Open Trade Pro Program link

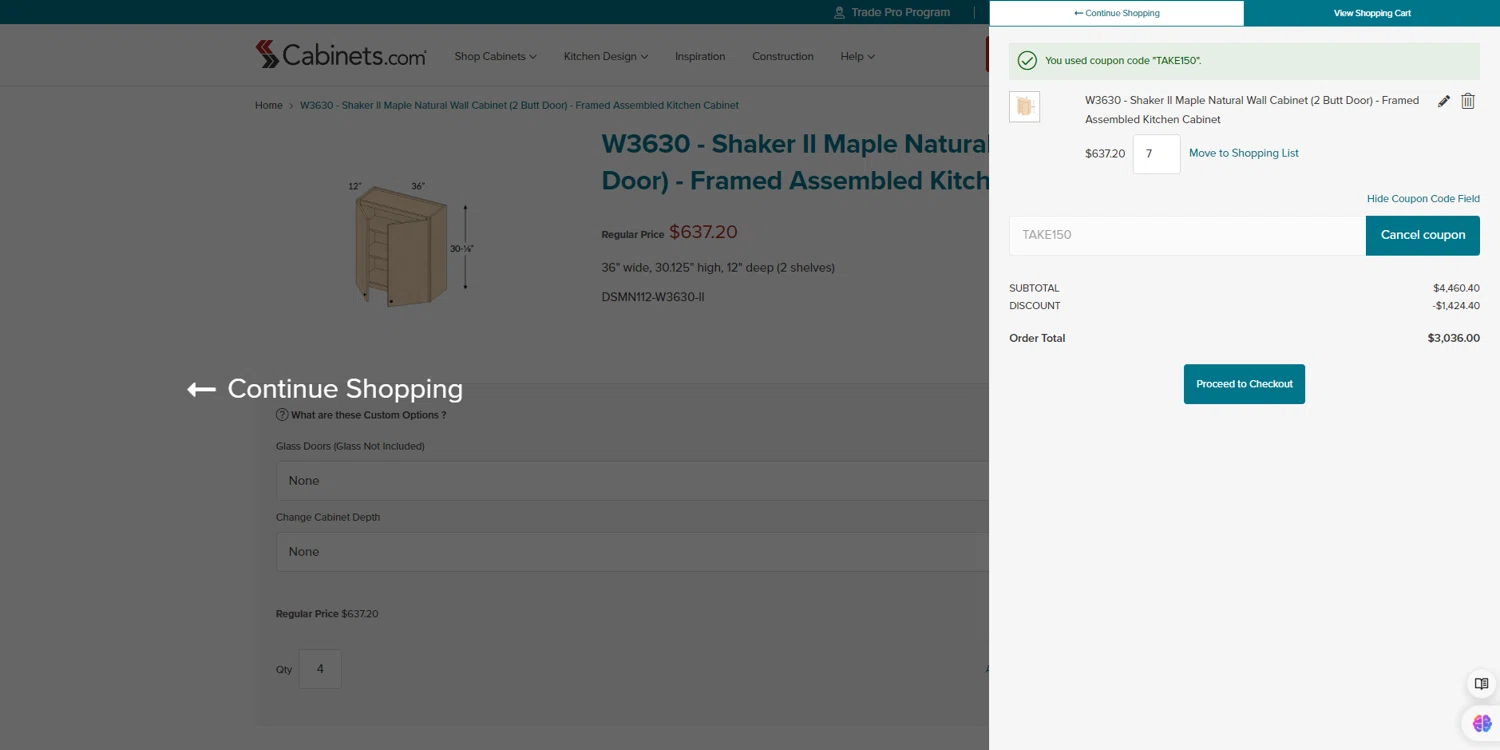[x=900, y=13]
